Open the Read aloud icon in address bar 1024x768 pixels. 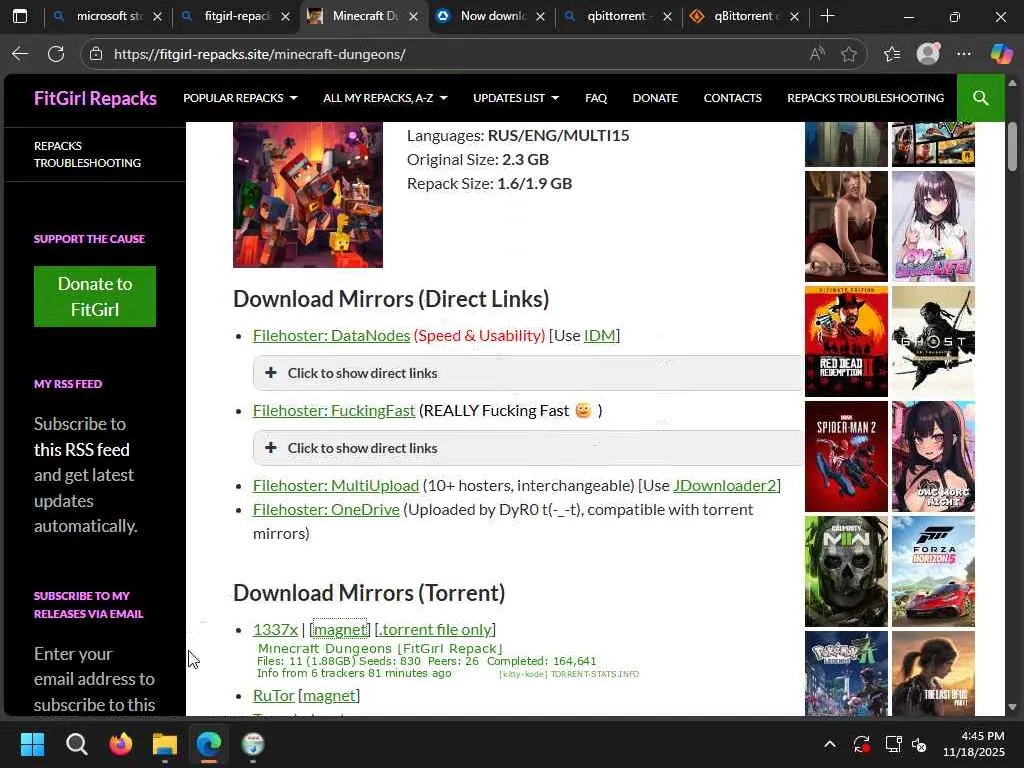pos(816,54)
